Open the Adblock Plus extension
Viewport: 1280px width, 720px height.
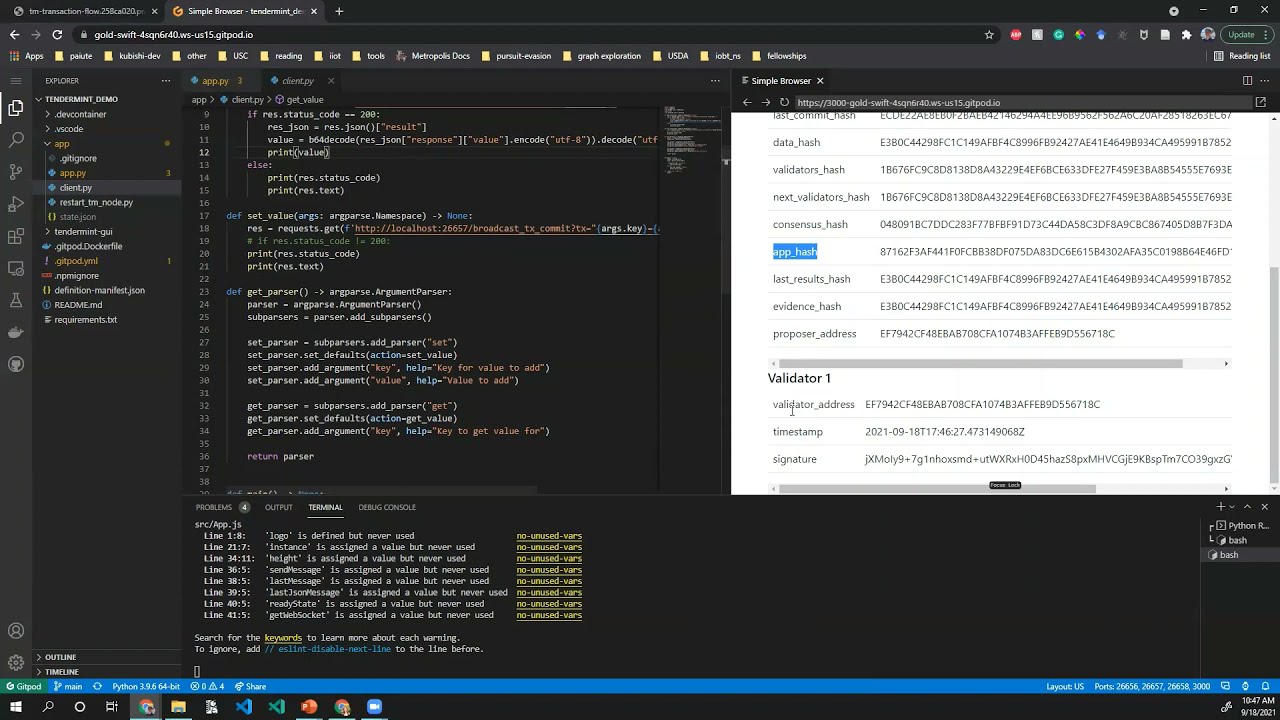pos(1016,34)
